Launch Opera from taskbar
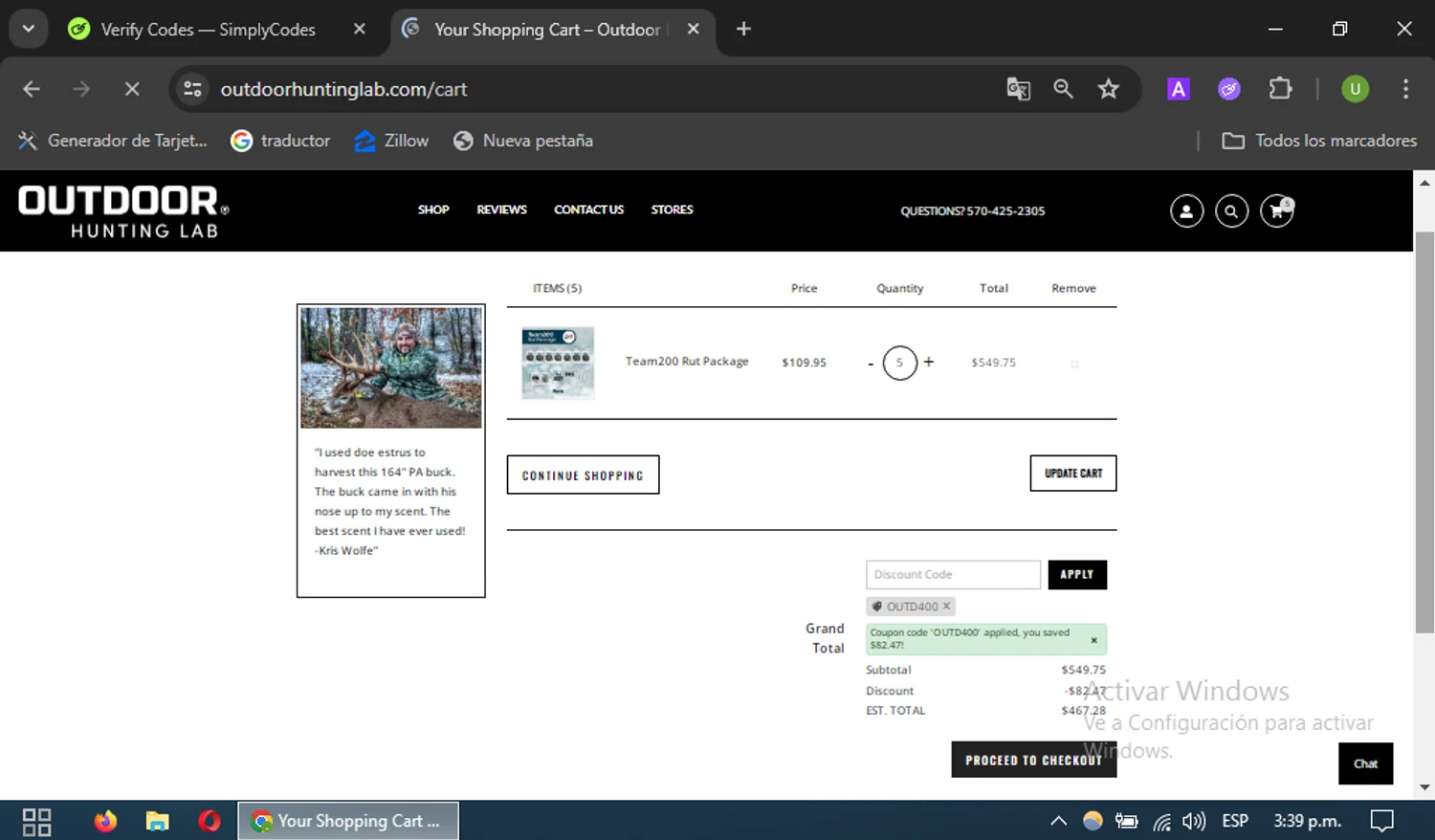 (210, 821)
